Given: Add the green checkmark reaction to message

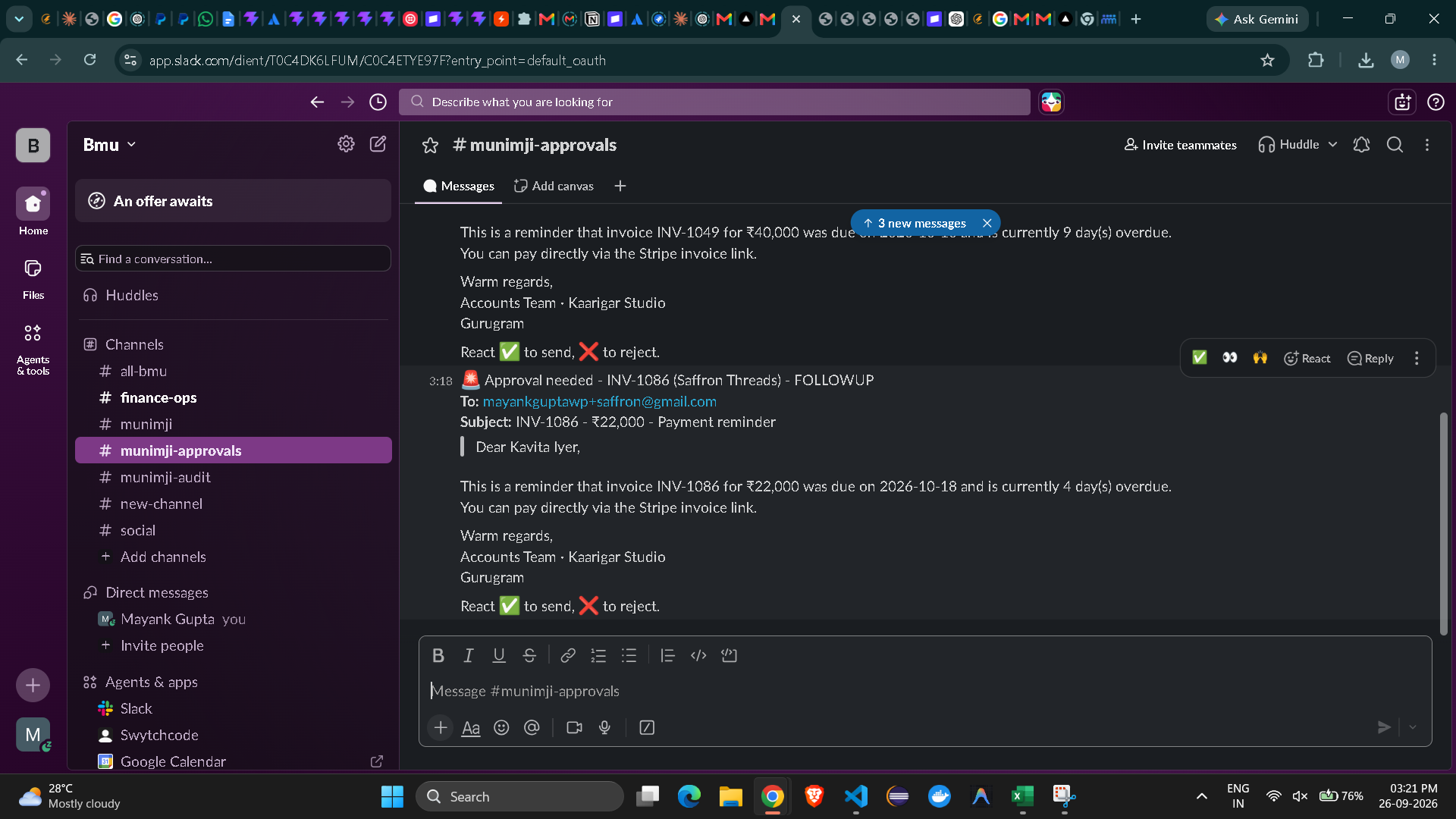Looking at the screenshot, I should [1199, 358].
